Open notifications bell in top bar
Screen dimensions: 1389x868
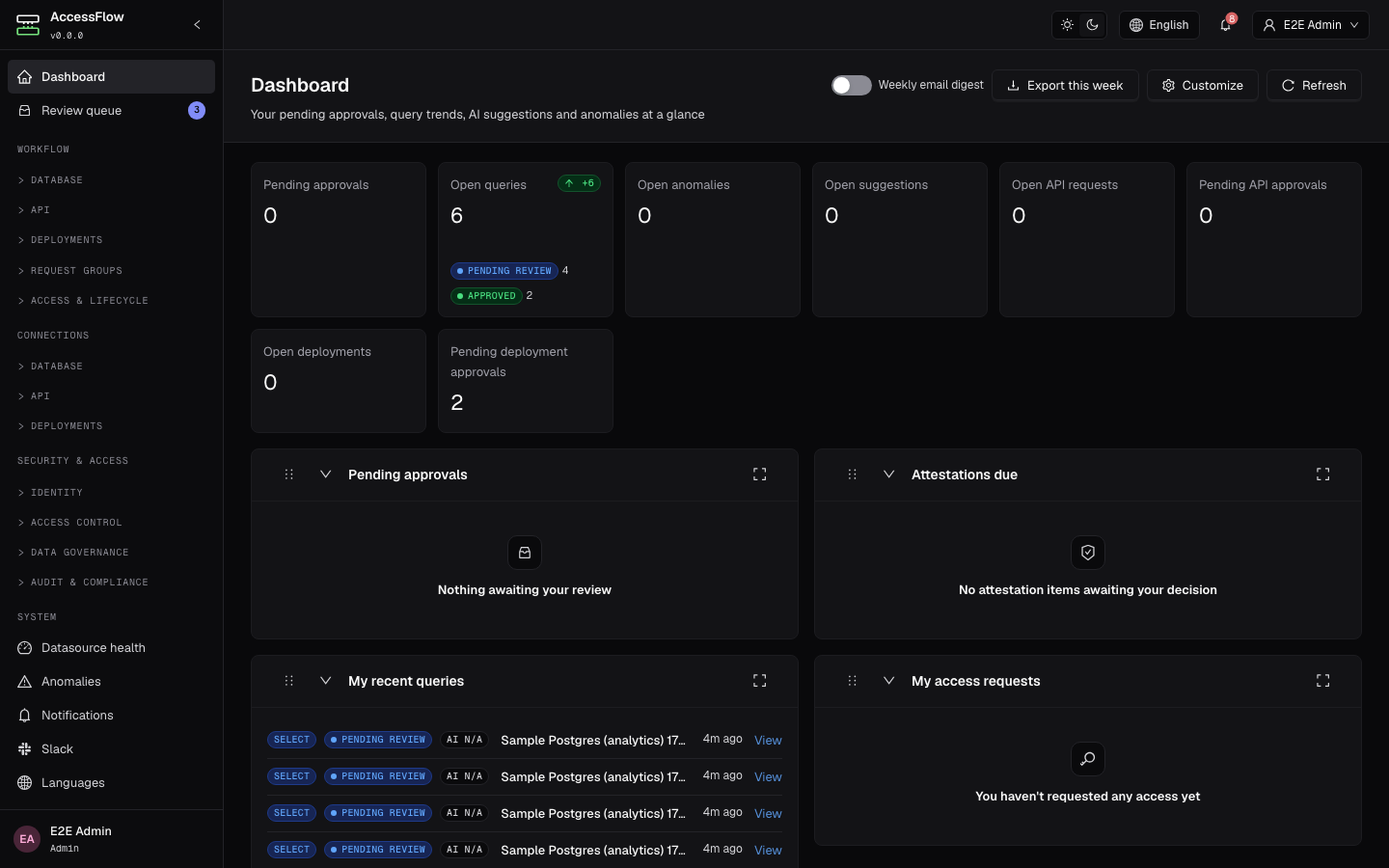tap(1226, 25)
